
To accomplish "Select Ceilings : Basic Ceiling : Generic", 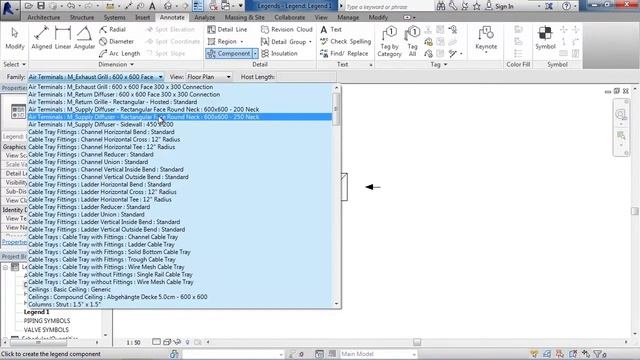I will click(x=180, y=289).
